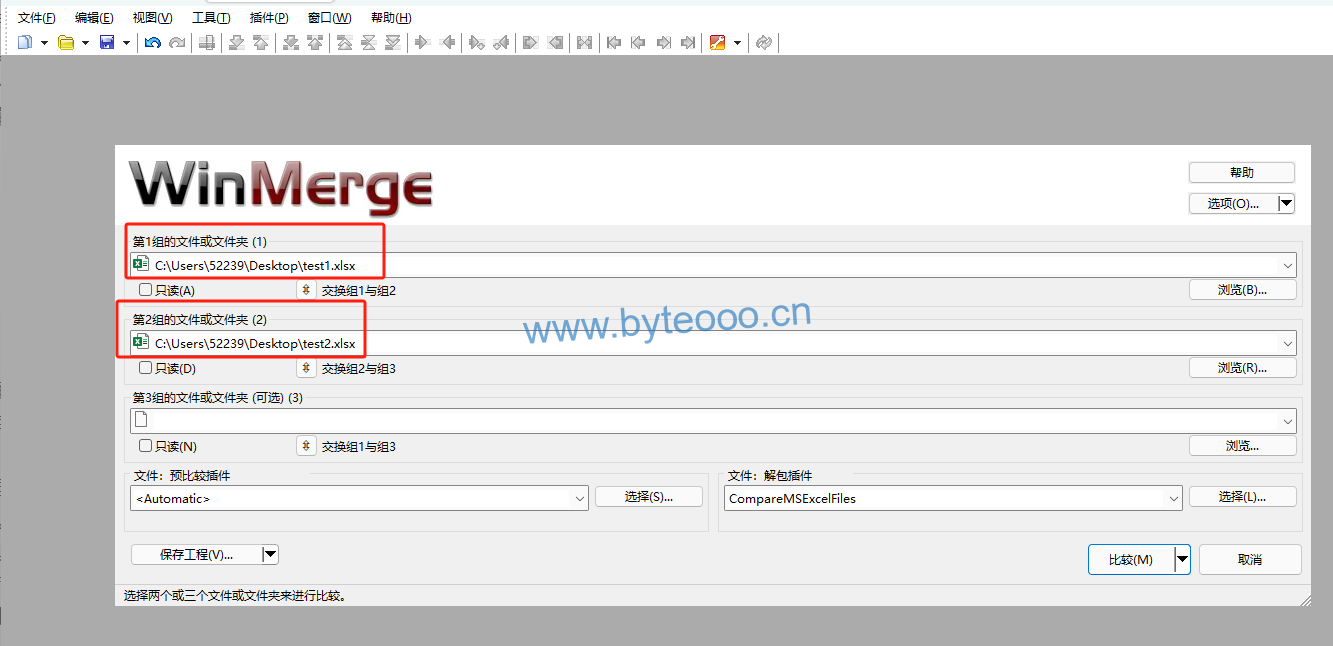Open the 文件(F) menu
This screenshot has width=1333, height=646.
tap(37, 18)
